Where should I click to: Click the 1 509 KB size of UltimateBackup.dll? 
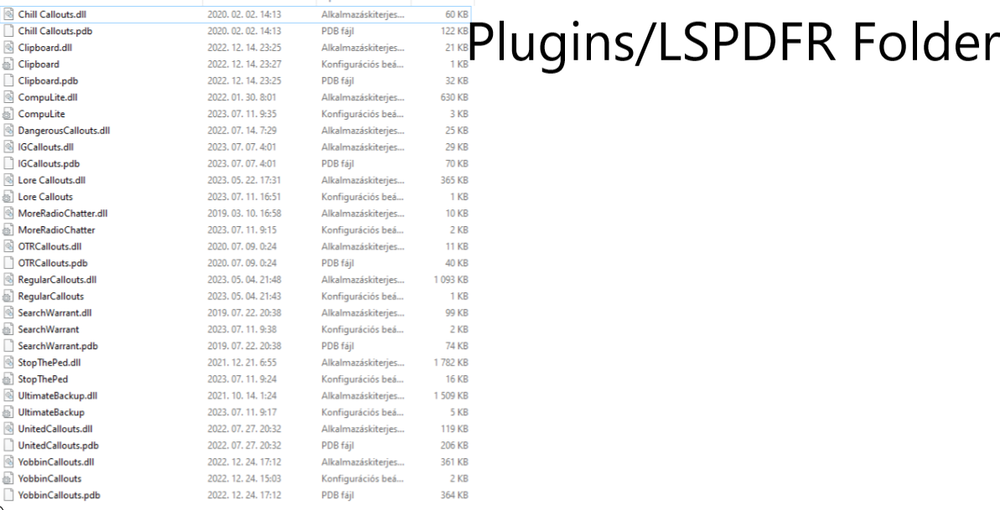coord(451,395)
